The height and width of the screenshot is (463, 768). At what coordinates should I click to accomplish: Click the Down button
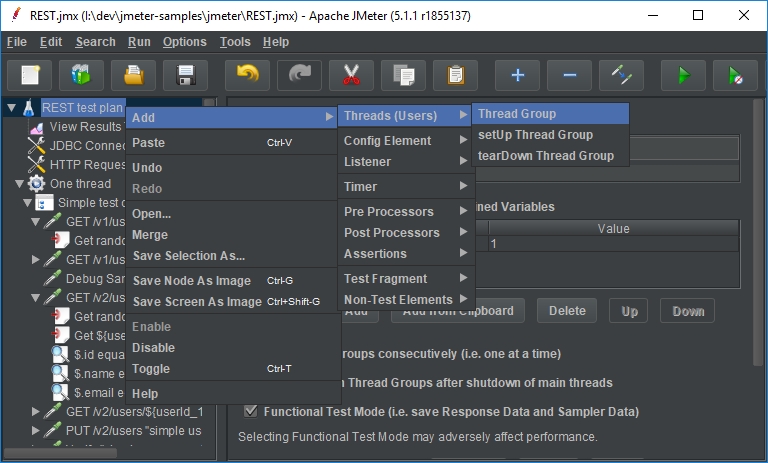tap(688, 311)
